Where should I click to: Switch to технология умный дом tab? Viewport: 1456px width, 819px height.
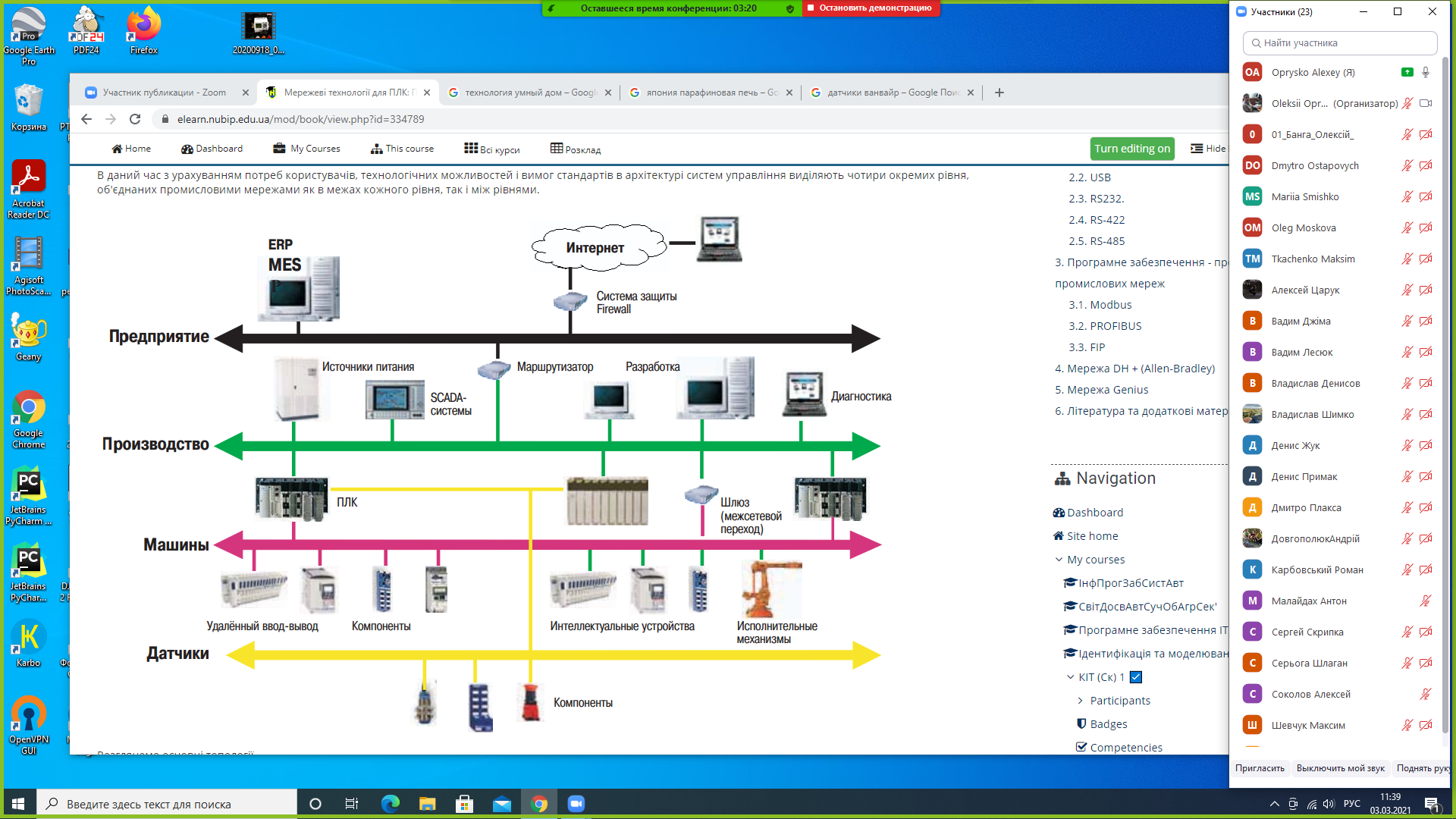click(530, 93)
